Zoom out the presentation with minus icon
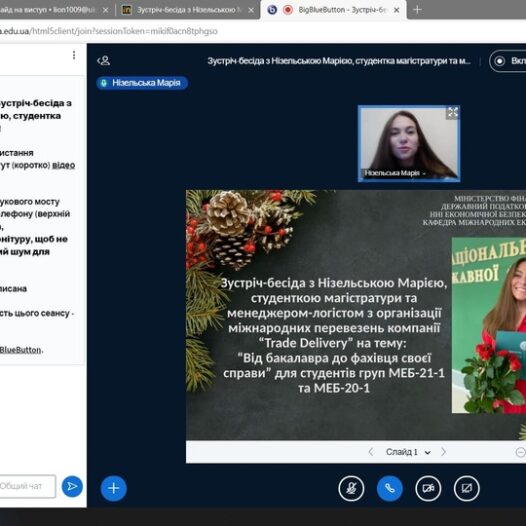This screenshot has width=526, height=526. pyautogui.click(x=521, y=452)
